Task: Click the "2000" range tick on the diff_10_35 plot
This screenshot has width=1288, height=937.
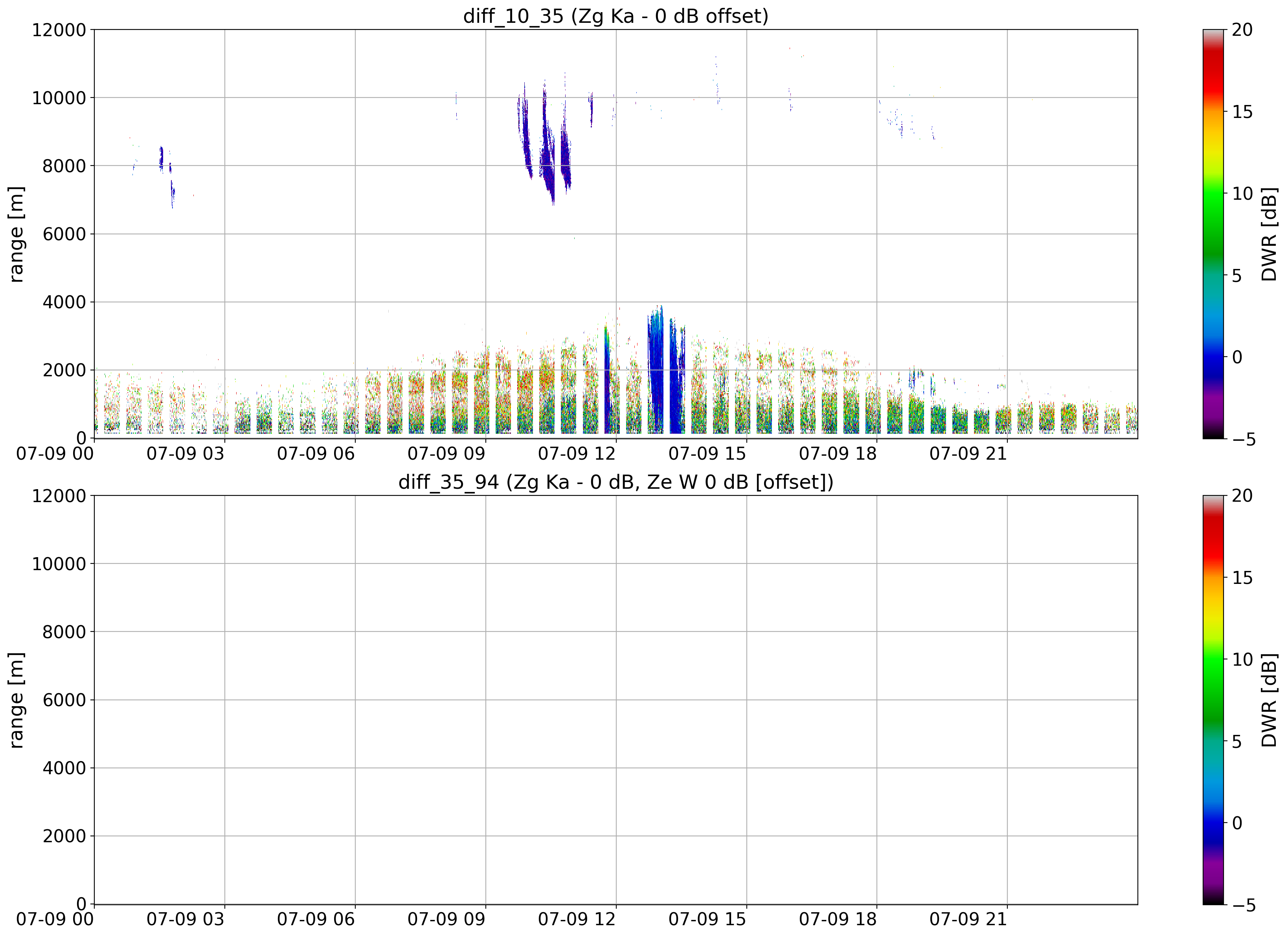Action: pos(64,370)
